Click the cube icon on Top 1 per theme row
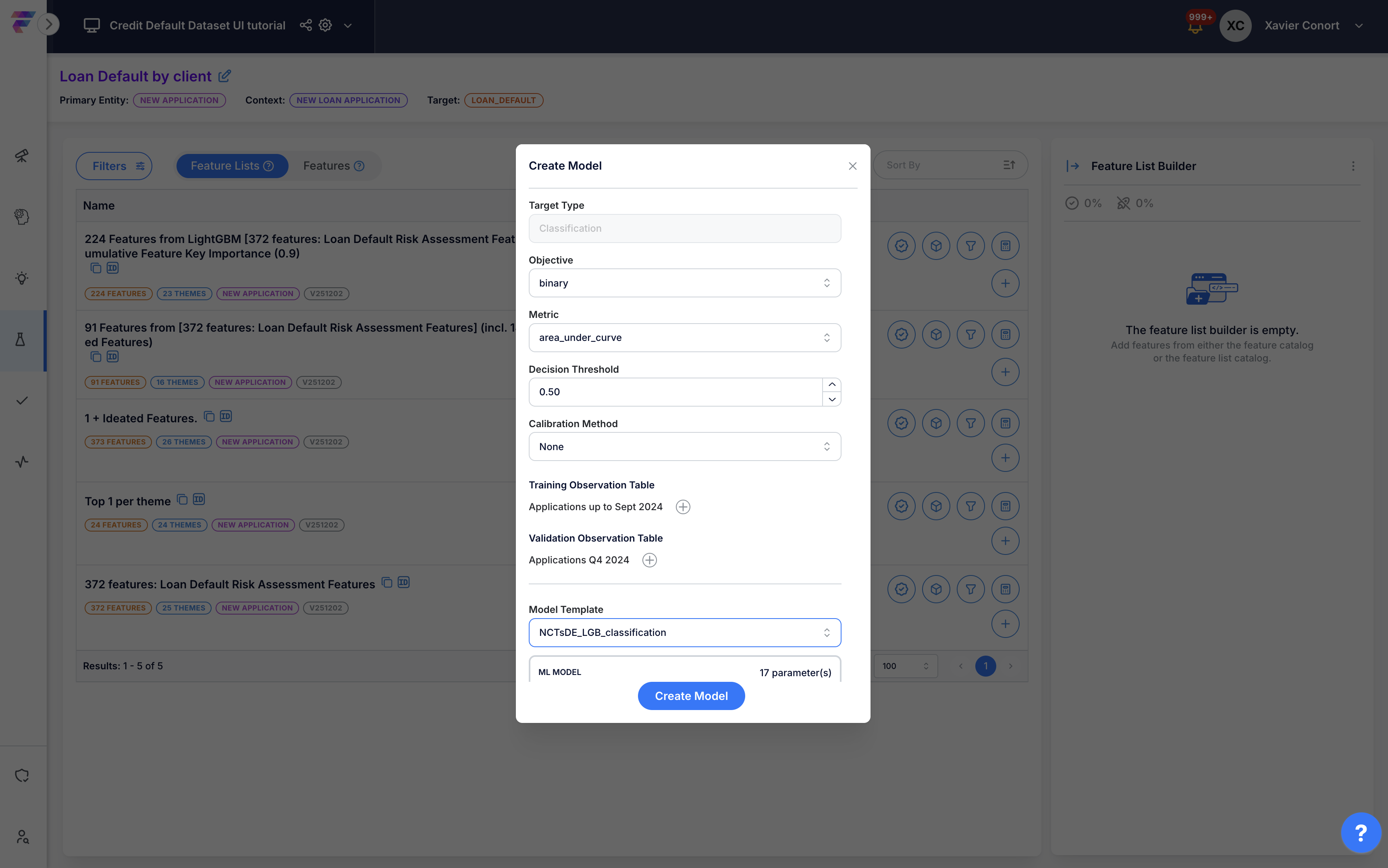The image size is (1388, 868). pyautogui.click(x=936, y=506)
